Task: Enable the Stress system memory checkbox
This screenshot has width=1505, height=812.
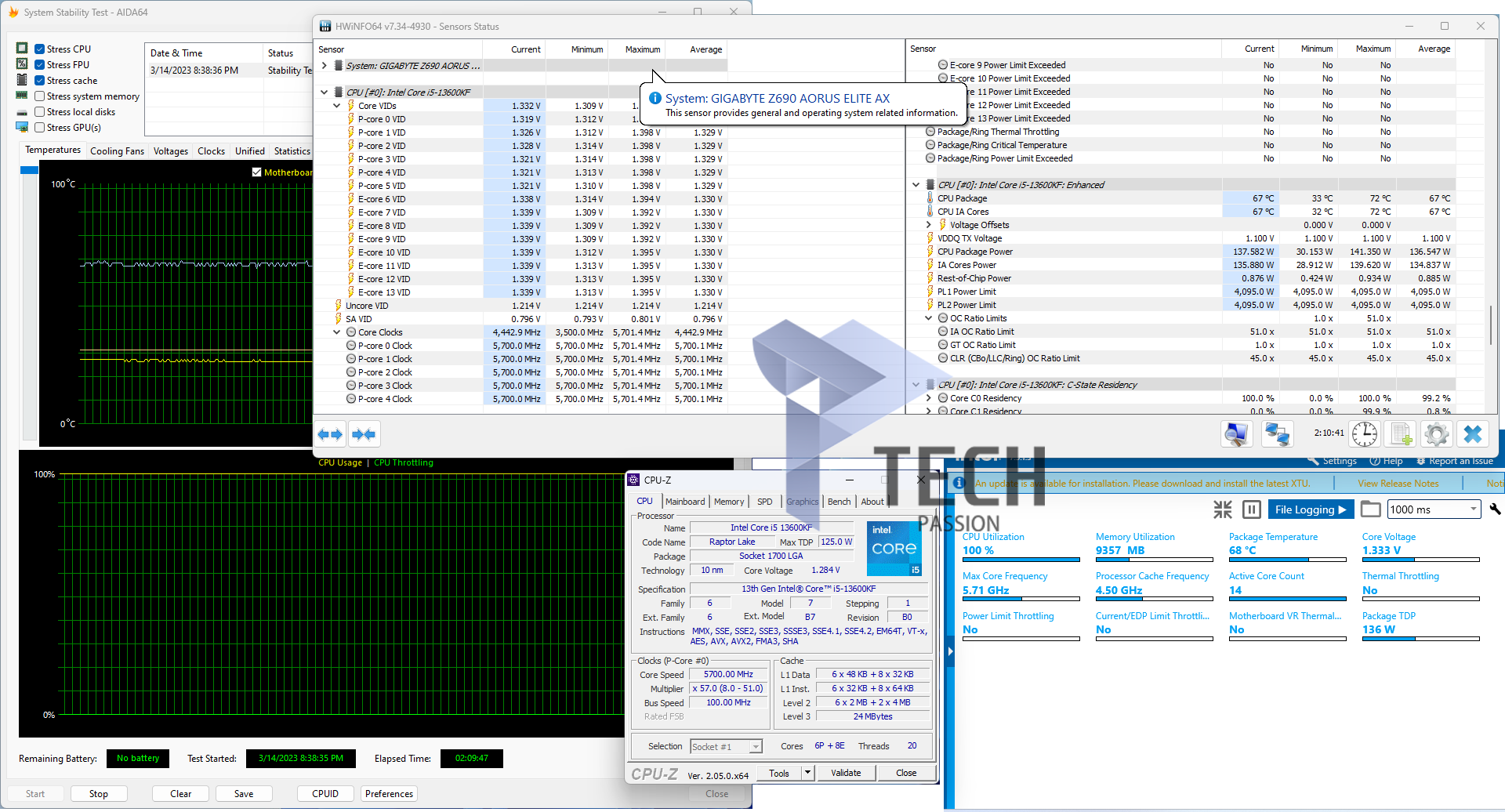Action: 40,96
